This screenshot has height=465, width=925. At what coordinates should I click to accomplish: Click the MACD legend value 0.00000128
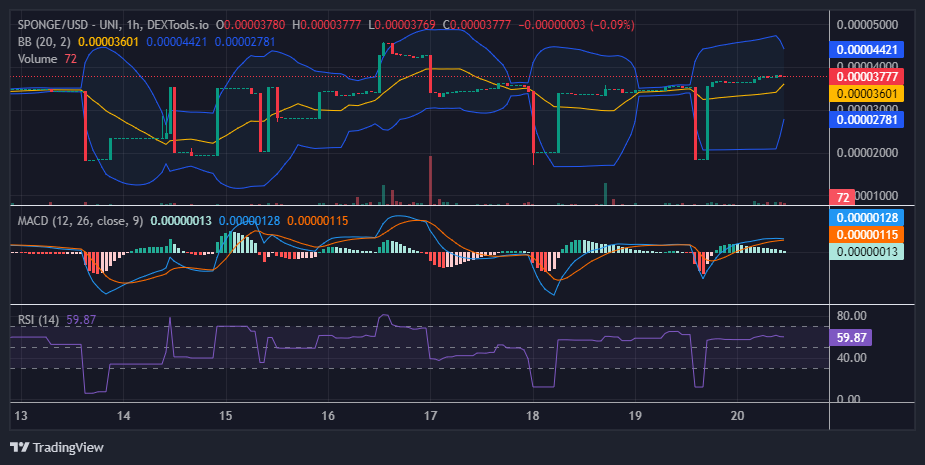coord(250,221)
